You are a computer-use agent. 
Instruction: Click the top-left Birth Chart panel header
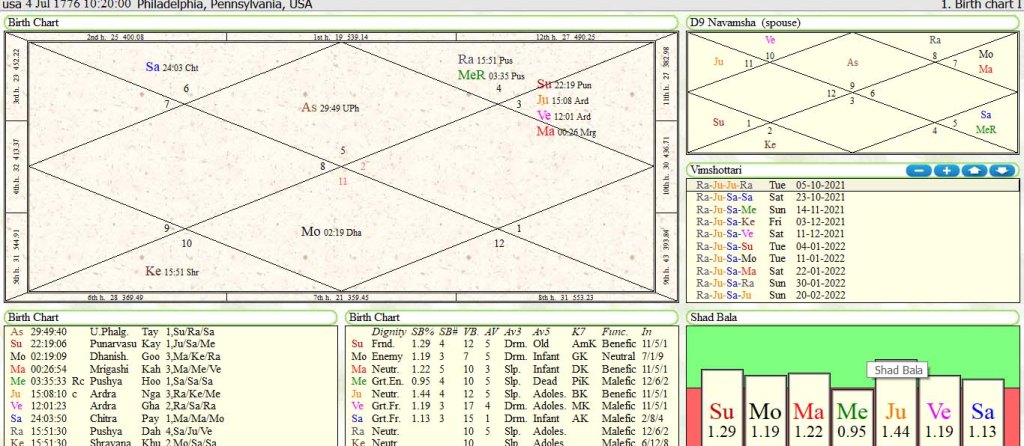(36, 22)
